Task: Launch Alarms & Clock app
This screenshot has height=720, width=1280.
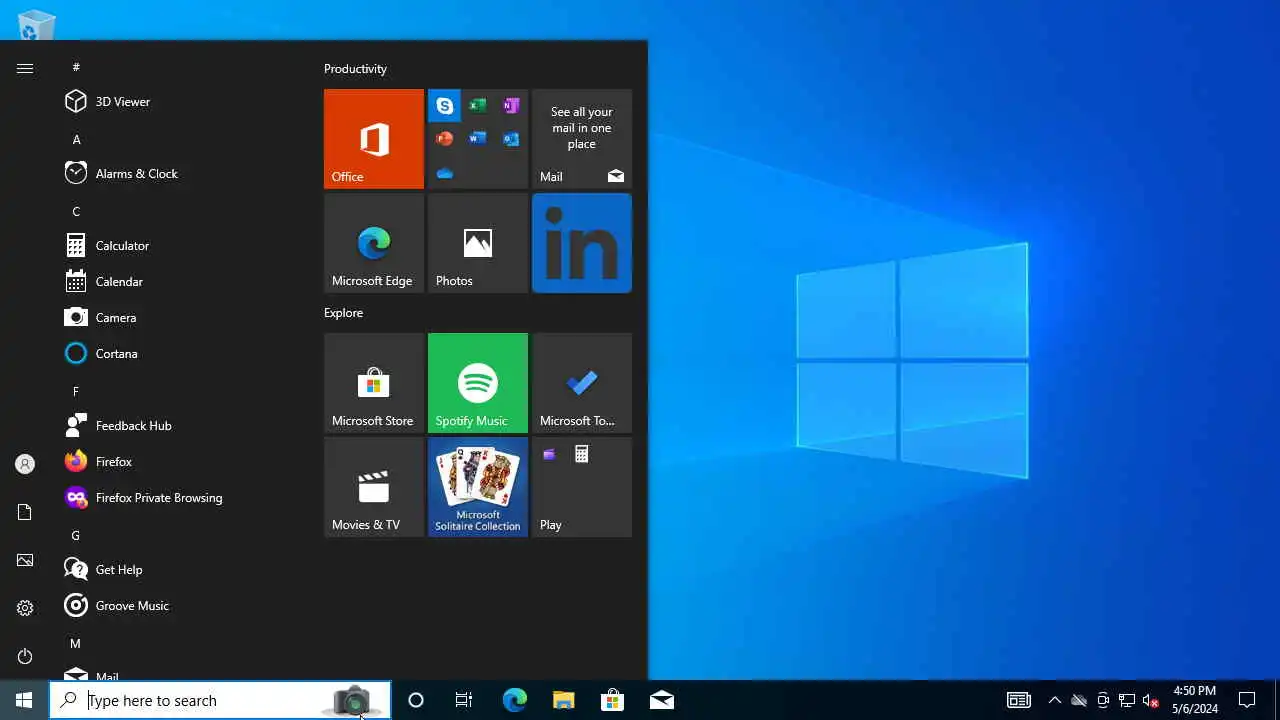Action: 184,173
